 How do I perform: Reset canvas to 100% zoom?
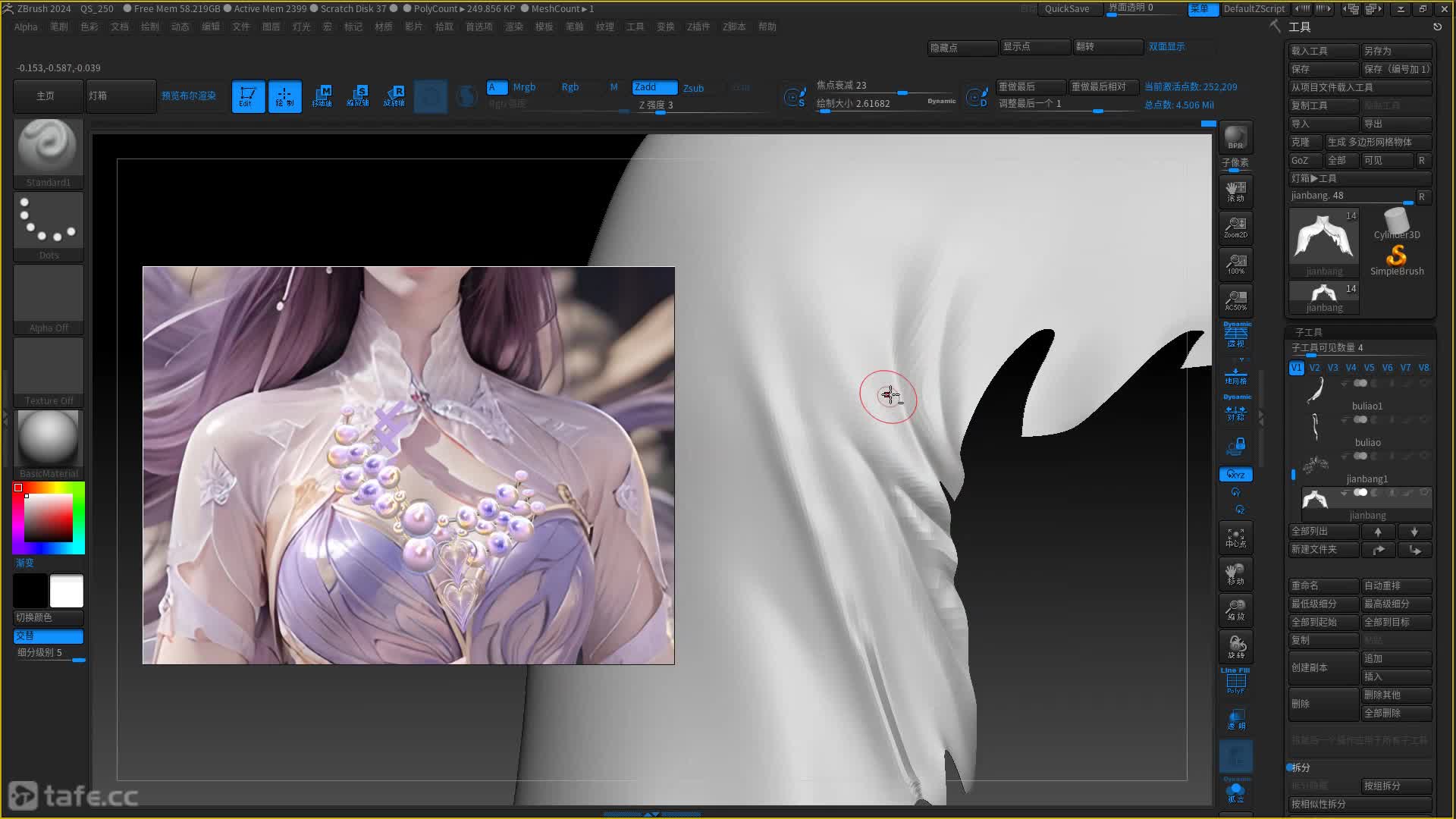(1235, 264)
